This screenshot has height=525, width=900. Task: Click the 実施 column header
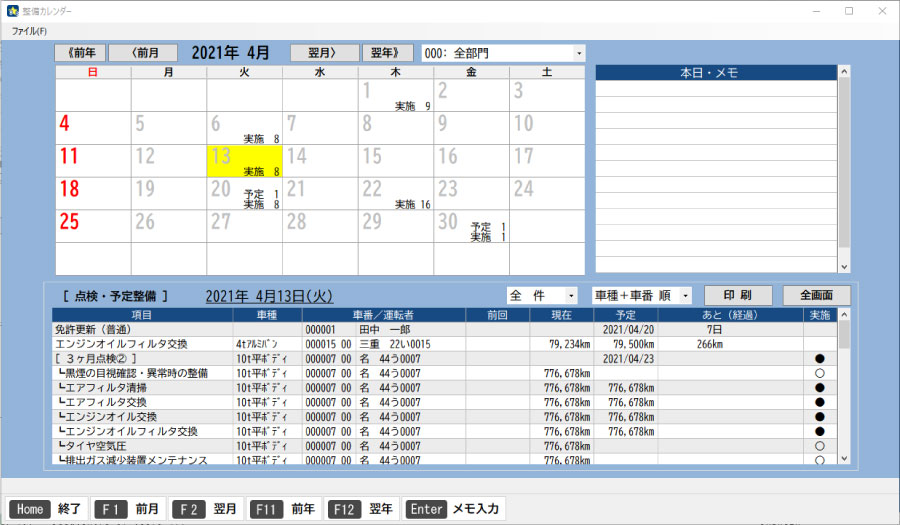tap(819, 315)
